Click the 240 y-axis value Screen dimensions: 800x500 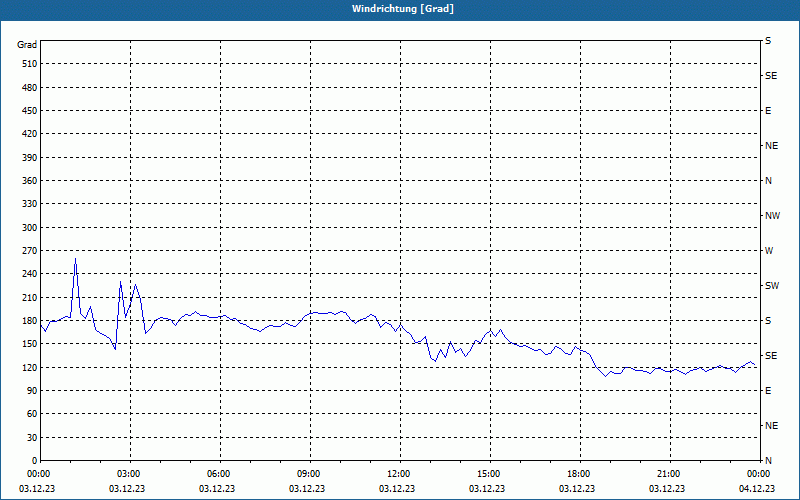(30, 274)
